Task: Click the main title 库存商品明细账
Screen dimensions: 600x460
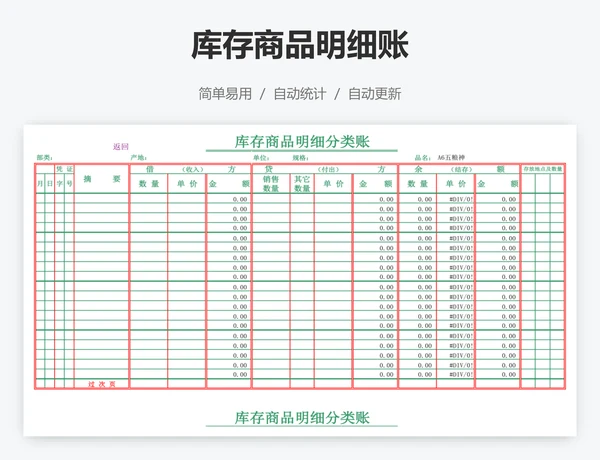Action: (x=300, y=45)
